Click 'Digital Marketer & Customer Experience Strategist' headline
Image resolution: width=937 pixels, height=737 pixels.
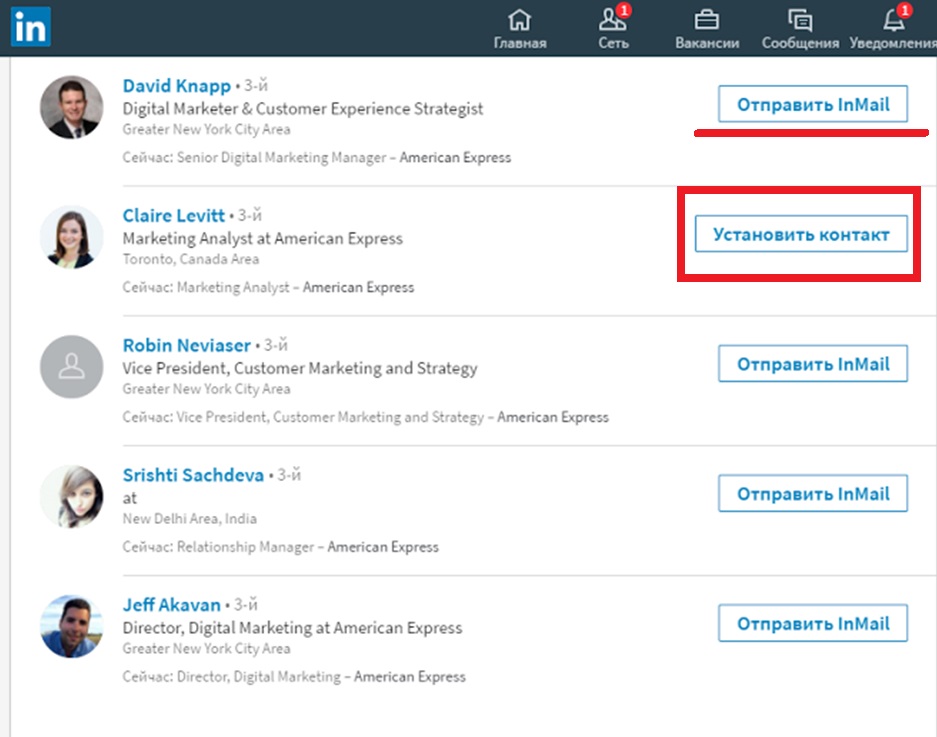click(302, 109)
